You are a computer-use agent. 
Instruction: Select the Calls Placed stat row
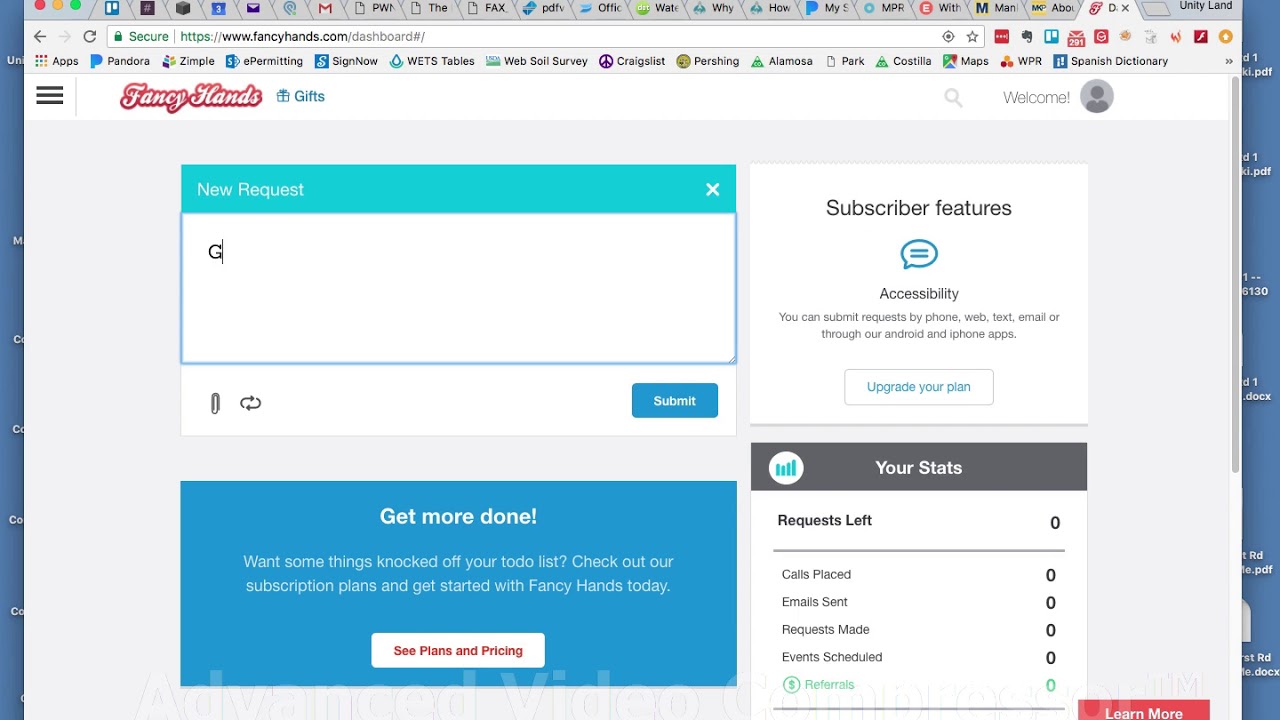[x=918, y=575]
